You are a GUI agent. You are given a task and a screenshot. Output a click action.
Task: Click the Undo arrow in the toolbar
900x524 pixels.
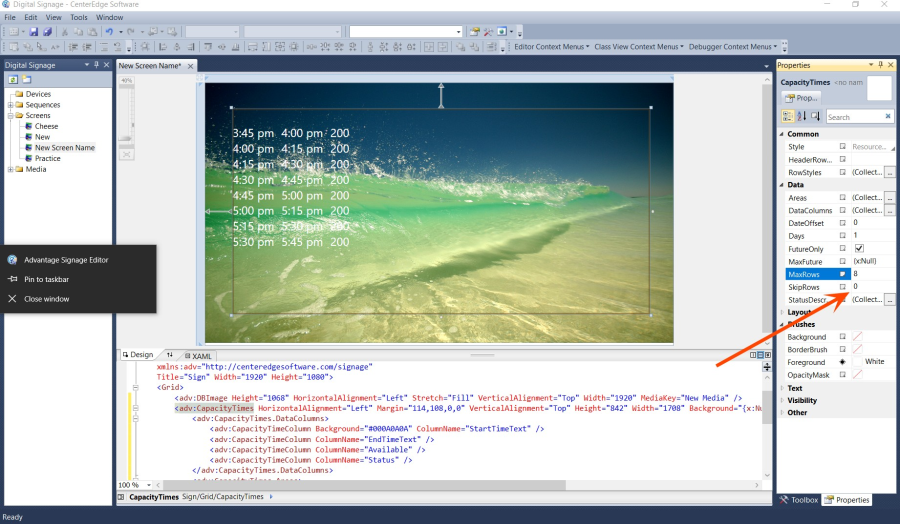click(x=109, y=32)
